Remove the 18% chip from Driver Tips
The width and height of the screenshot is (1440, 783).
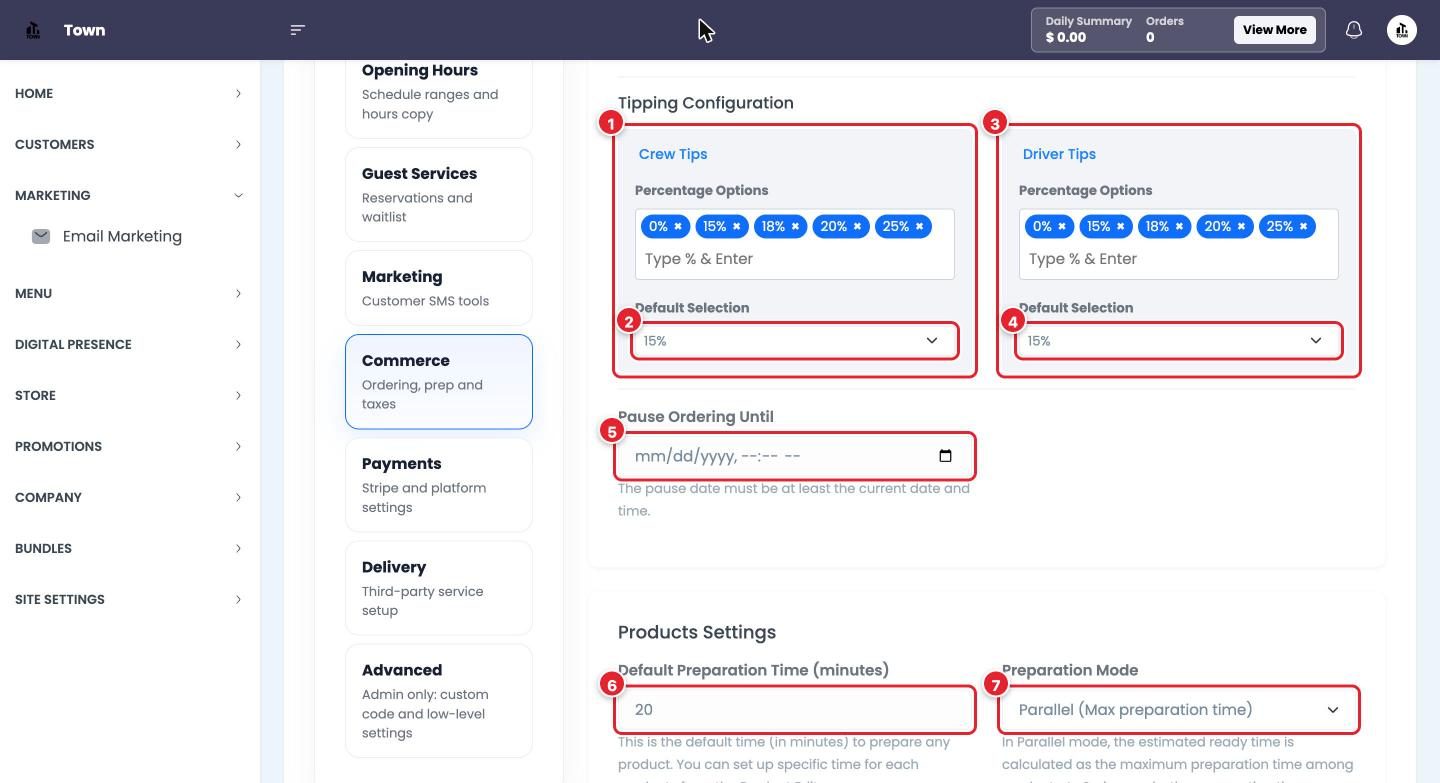[x=1180, y=226]
